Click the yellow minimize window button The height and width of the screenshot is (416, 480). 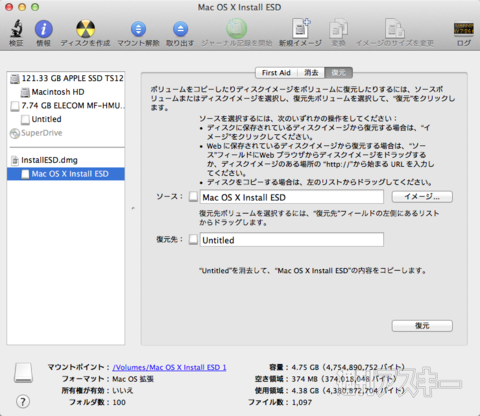pos(22,7)
